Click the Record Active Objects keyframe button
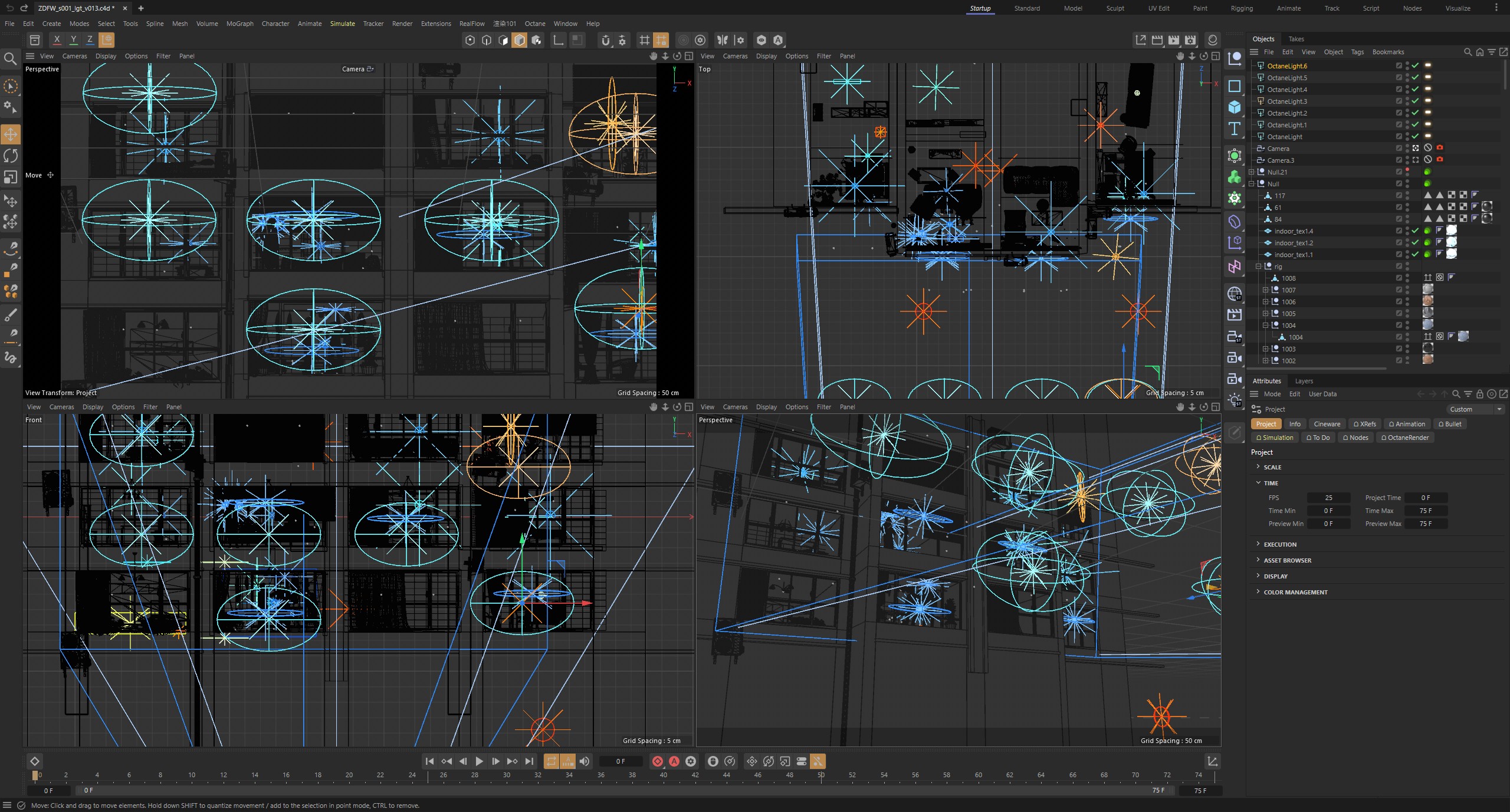This screenshot has height=812, width=1510. (657, 761)
